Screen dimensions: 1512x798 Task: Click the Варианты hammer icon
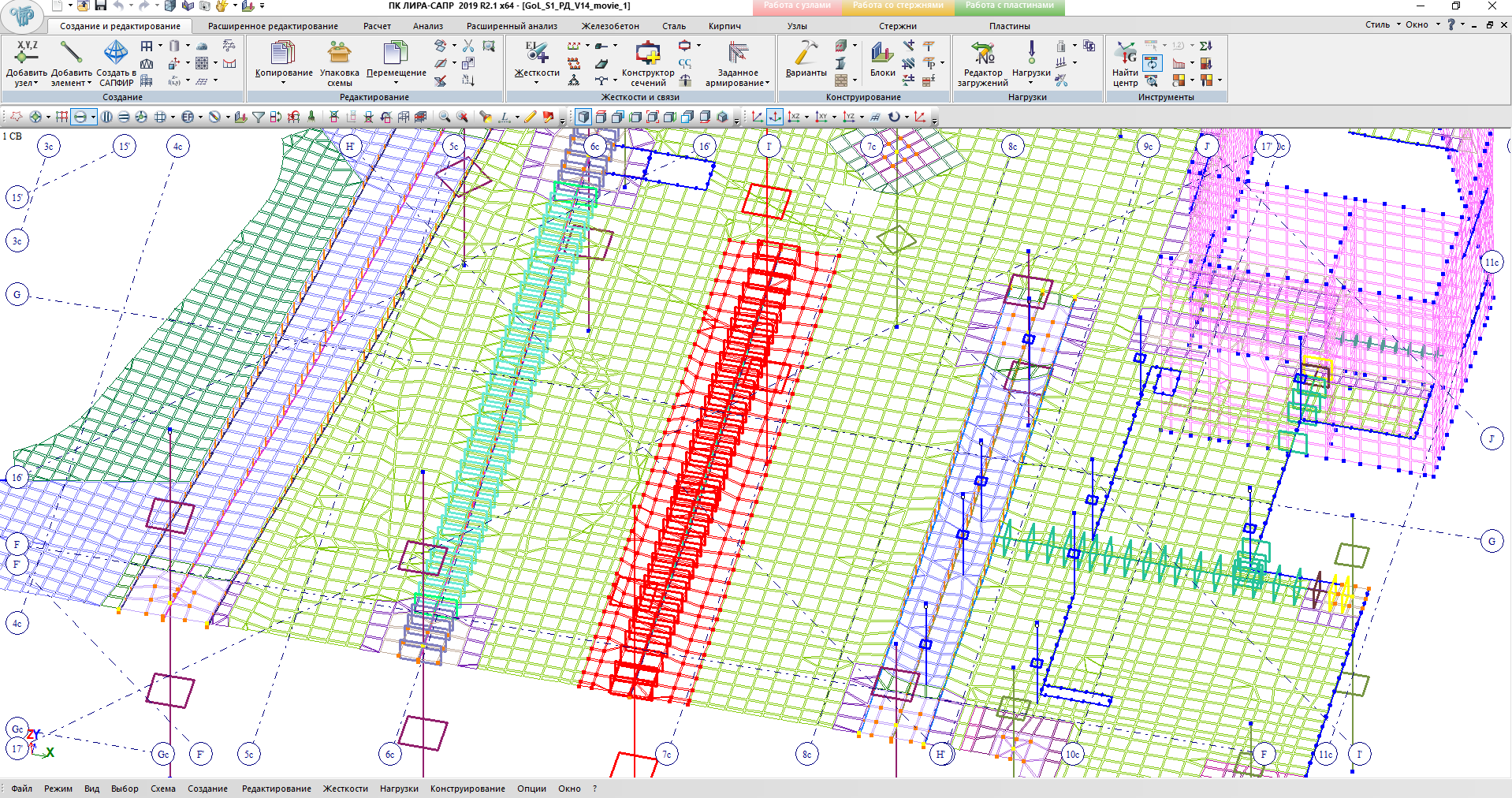pos(806,53)
